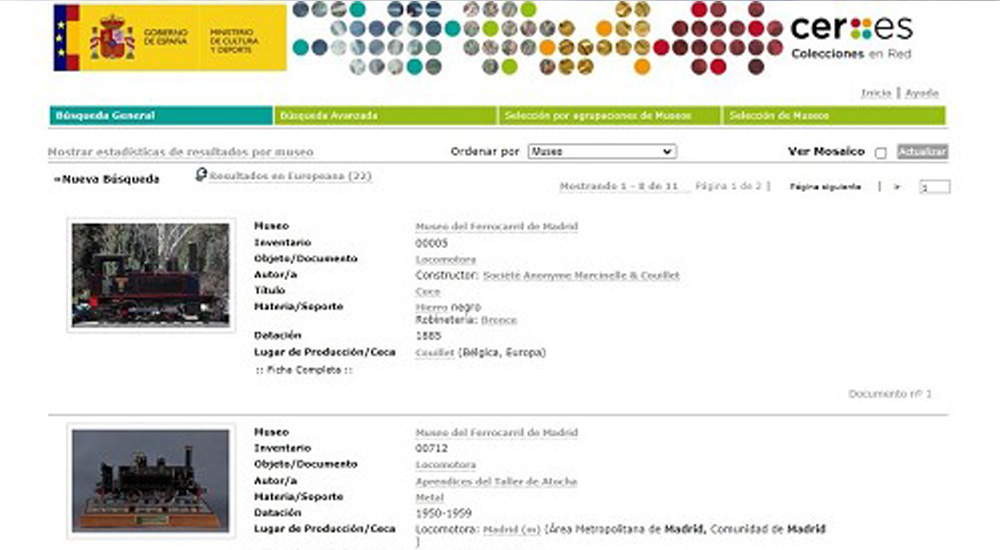Open the Coco locomotive thumbnail image
Screen dimensions: 1000x550
pos(150,274)
